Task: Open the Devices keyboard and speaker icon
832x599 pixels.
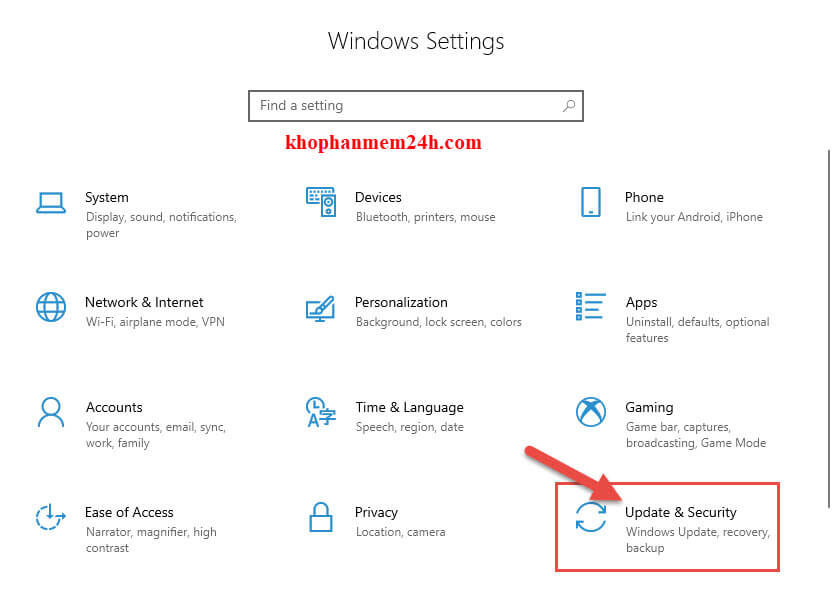Action: click(x=321, y=202)
